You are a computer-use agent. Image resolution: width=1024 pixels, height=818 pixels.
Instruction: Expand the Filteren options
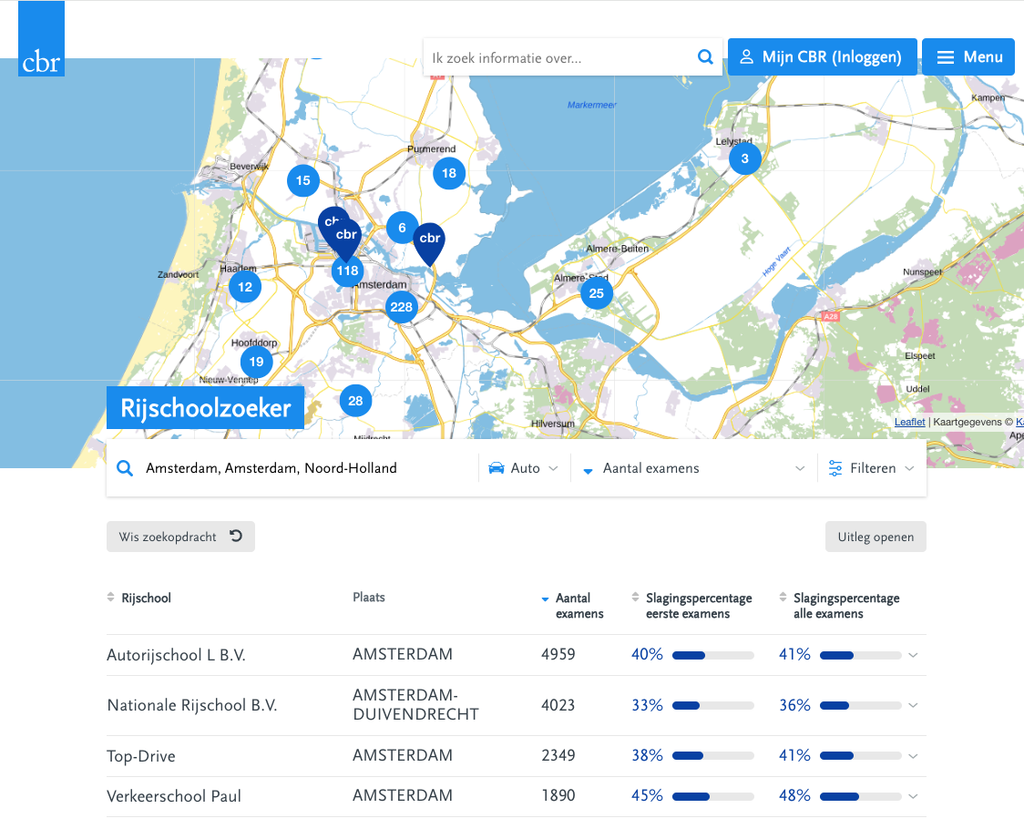point(871,468)
